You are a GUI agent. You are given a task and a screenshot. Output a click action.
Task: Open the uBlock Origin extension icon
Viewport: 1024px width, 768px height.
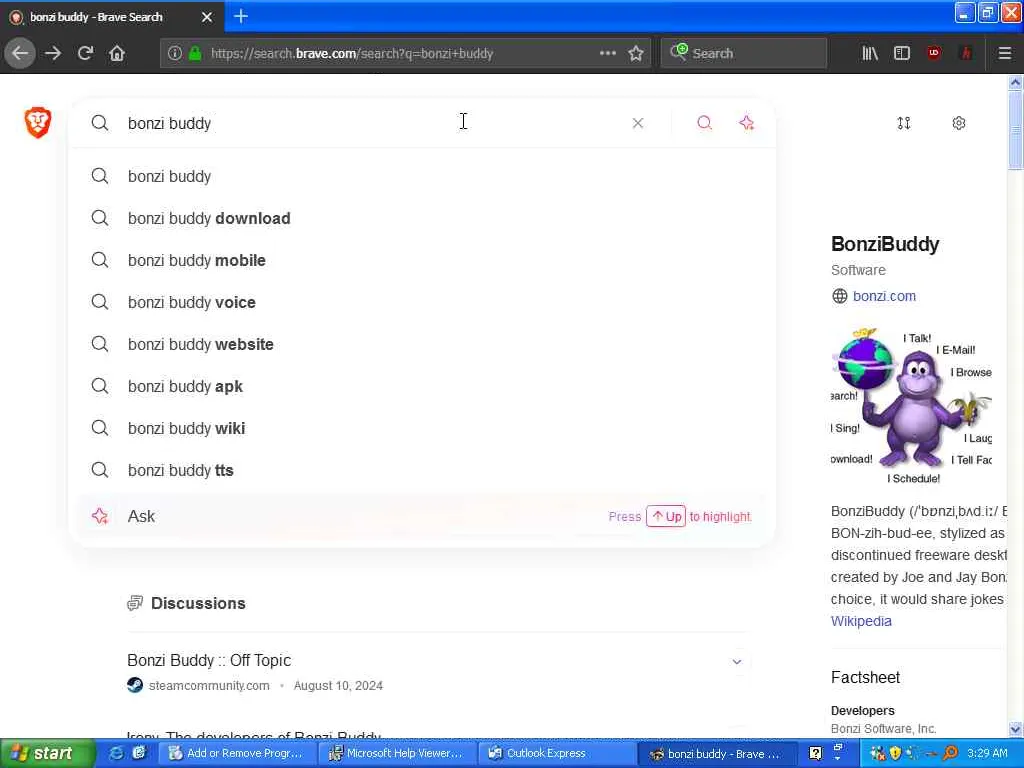(934, 53)
